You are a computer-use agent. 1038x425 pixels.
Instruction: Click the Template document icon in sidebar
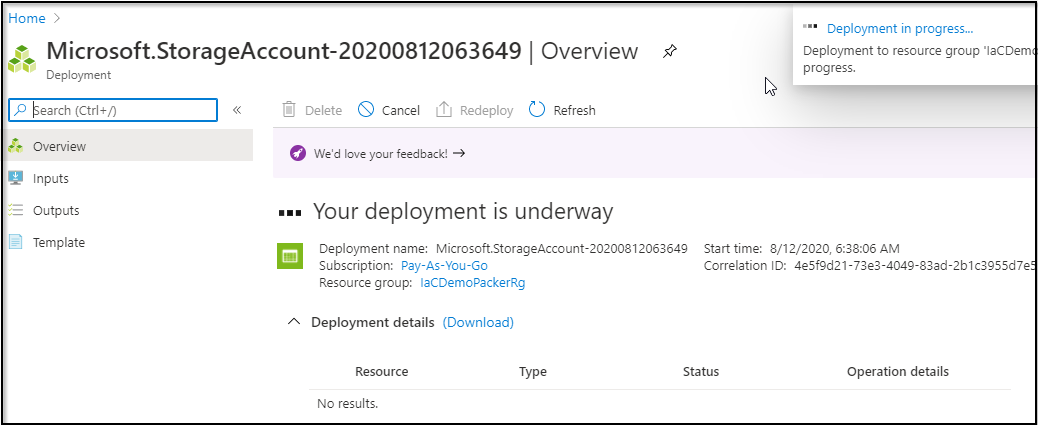coord(15,242)
